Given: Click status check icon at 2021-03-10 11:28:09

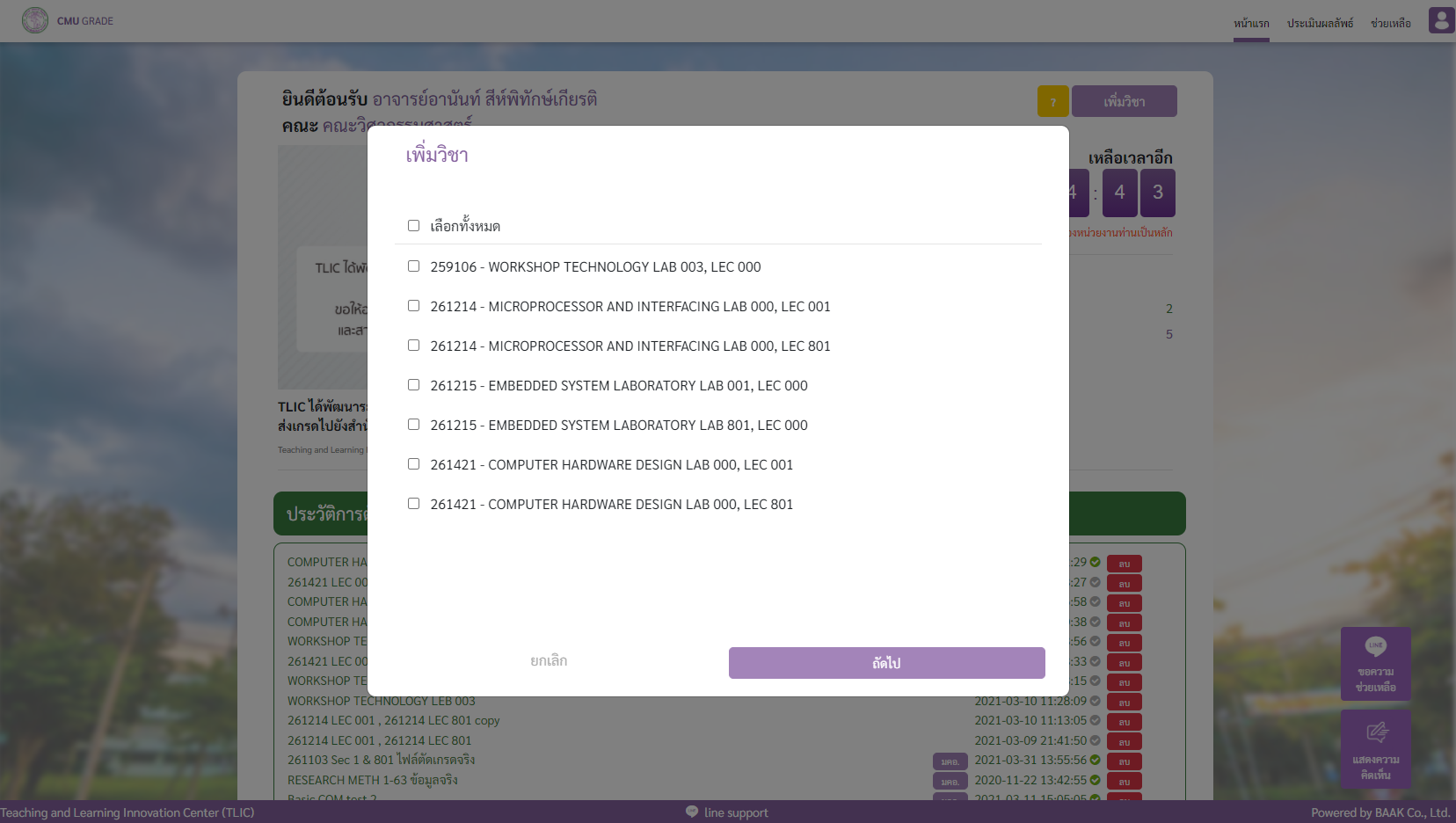Looking at the screenshot, I should pyautogui.click(x=1096, y=701).
